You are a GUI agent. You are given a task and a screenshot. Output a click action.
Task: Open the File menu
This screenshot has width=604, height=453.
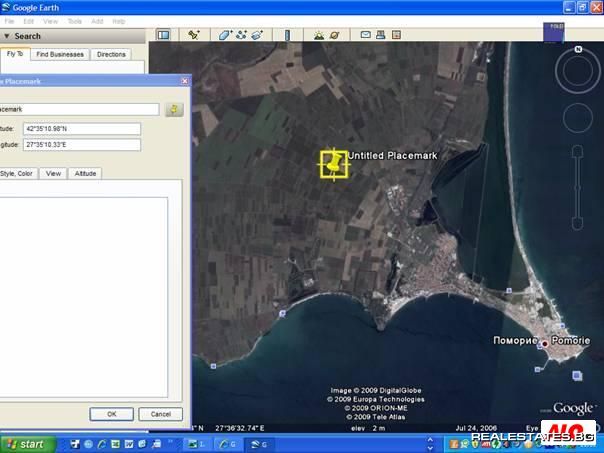click(x=9, y=21)
